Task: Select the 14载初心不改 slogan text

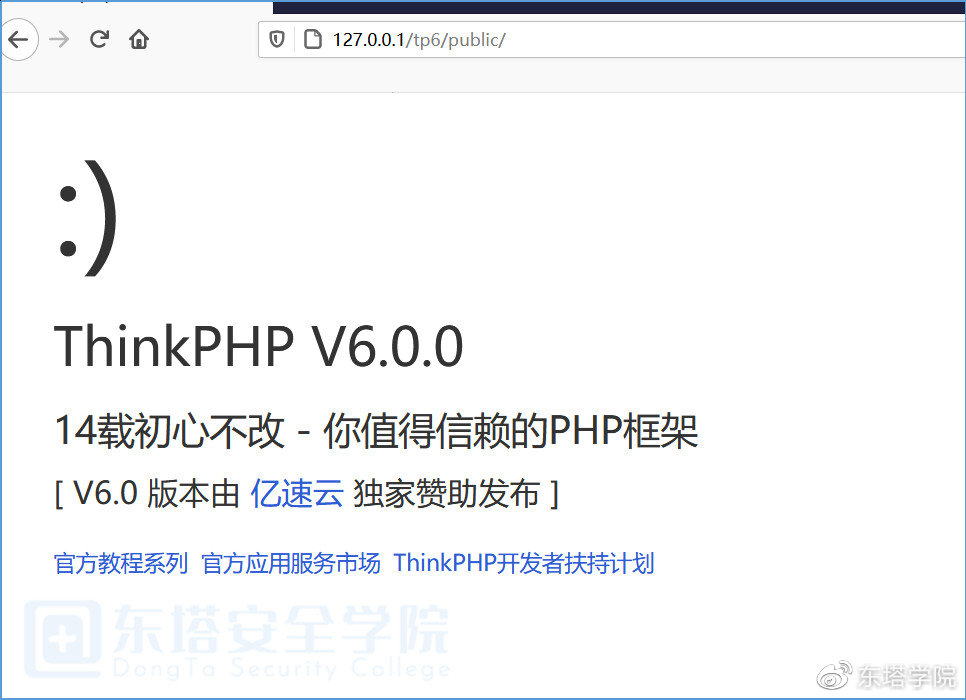Action: coord(169,431)
